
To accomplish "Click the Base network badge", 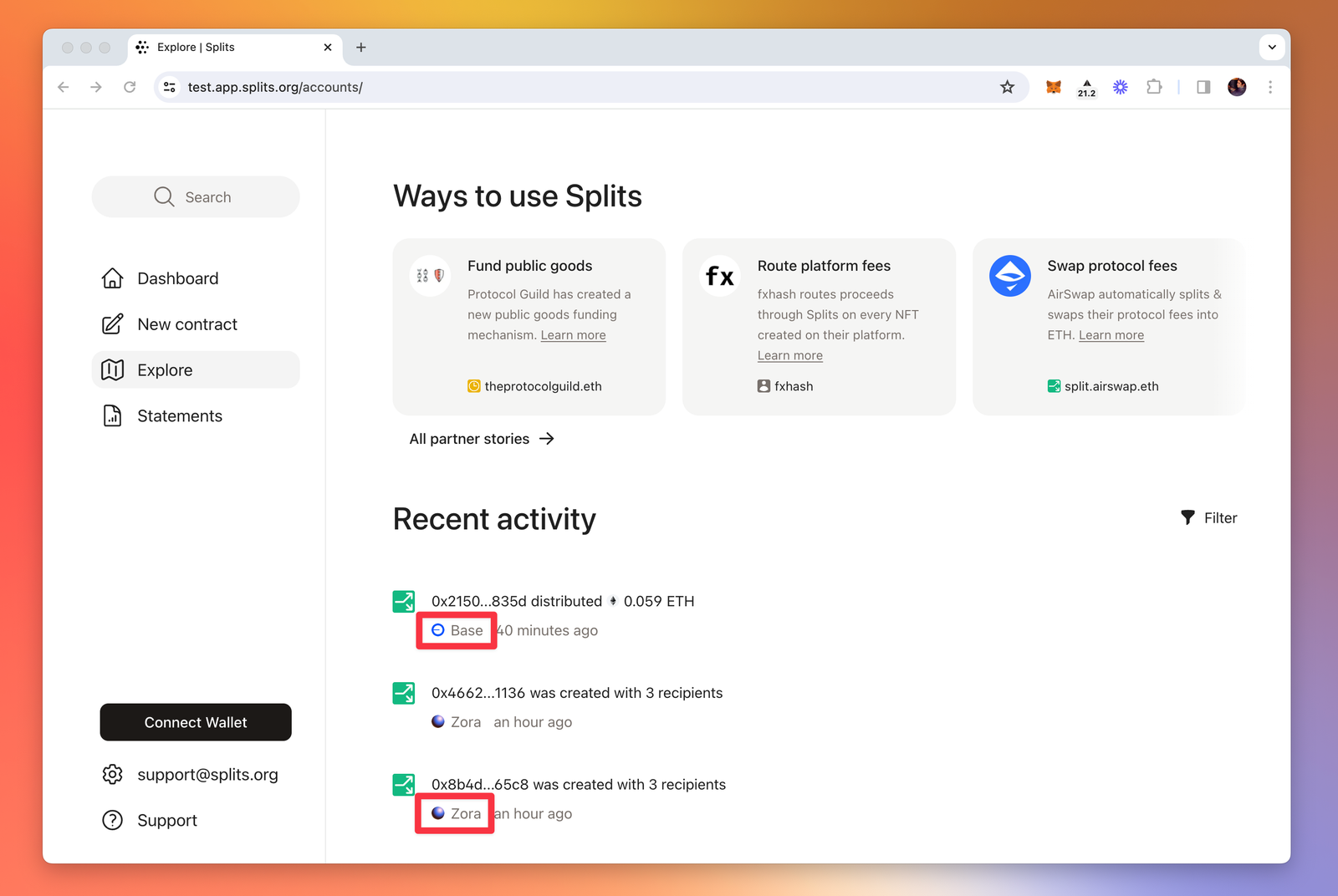I will pyautogui.click(x=456, y=630).
